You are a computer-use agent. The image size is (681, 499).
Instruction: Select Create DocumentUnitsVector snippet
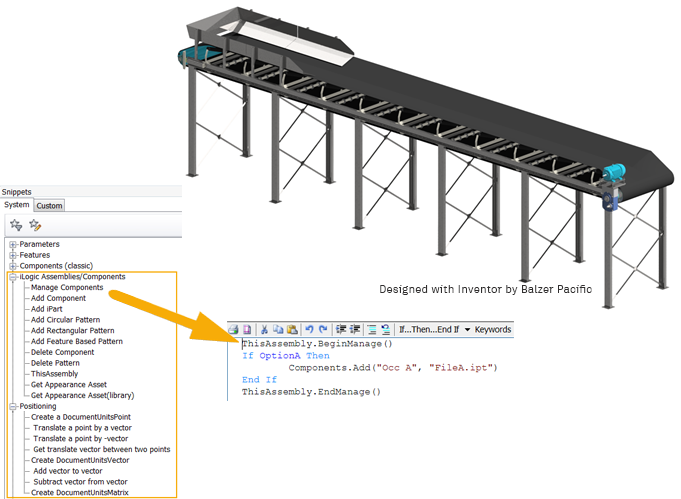click(x=80, y=460)
